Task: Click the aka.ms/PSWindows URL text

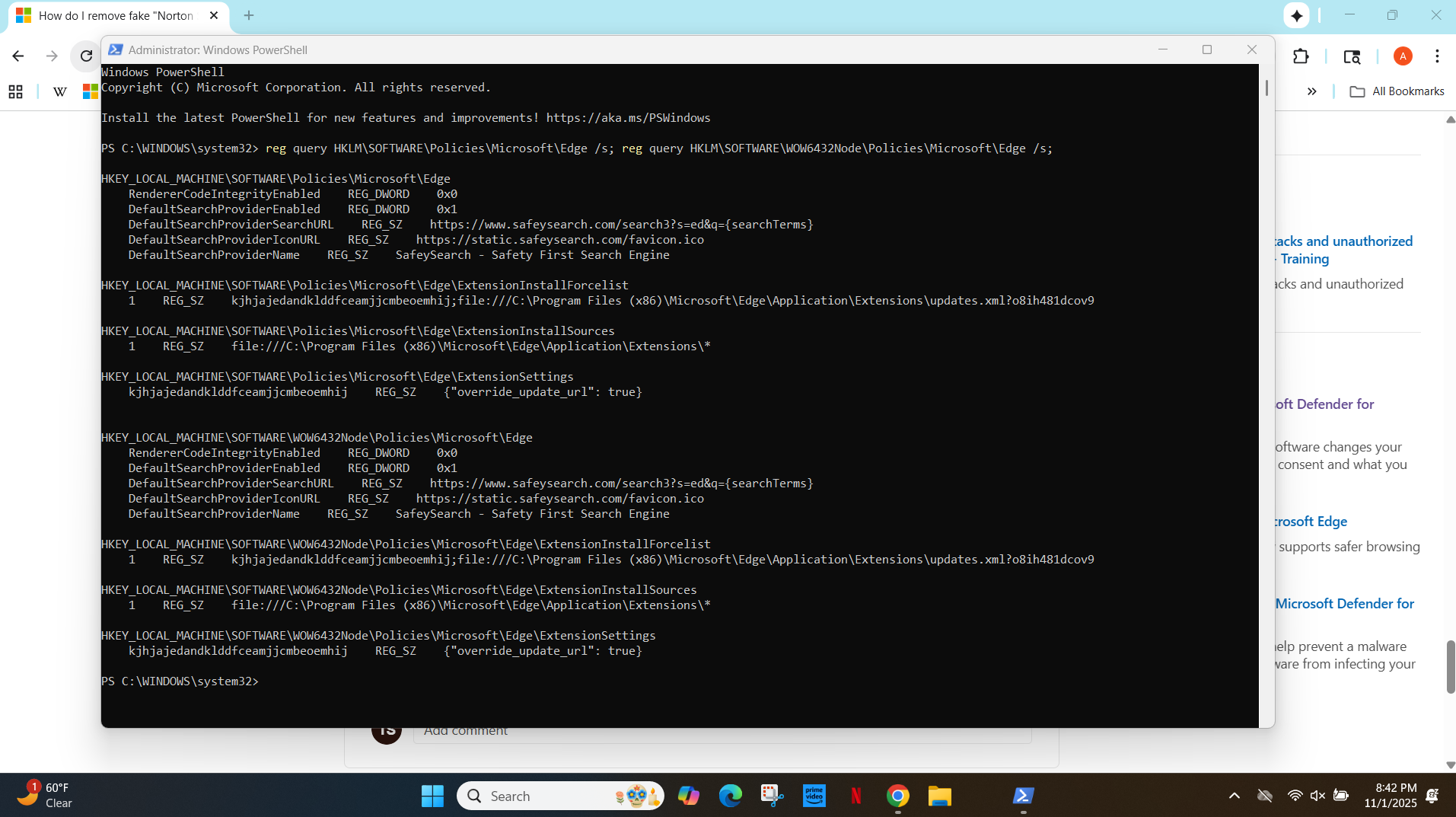Action: pyautogui.click(x=628, y=118)
